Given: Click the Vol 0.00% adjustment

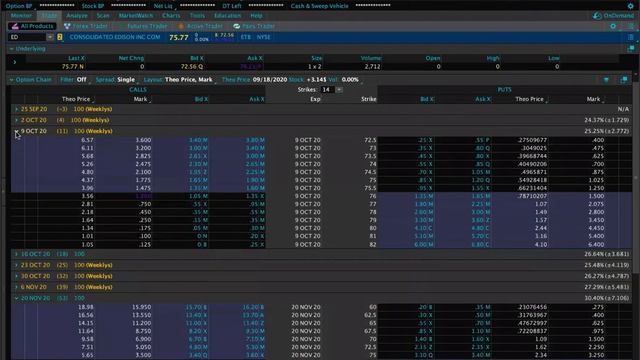Looking at the screenshot, I should click(x=350, y=80).
